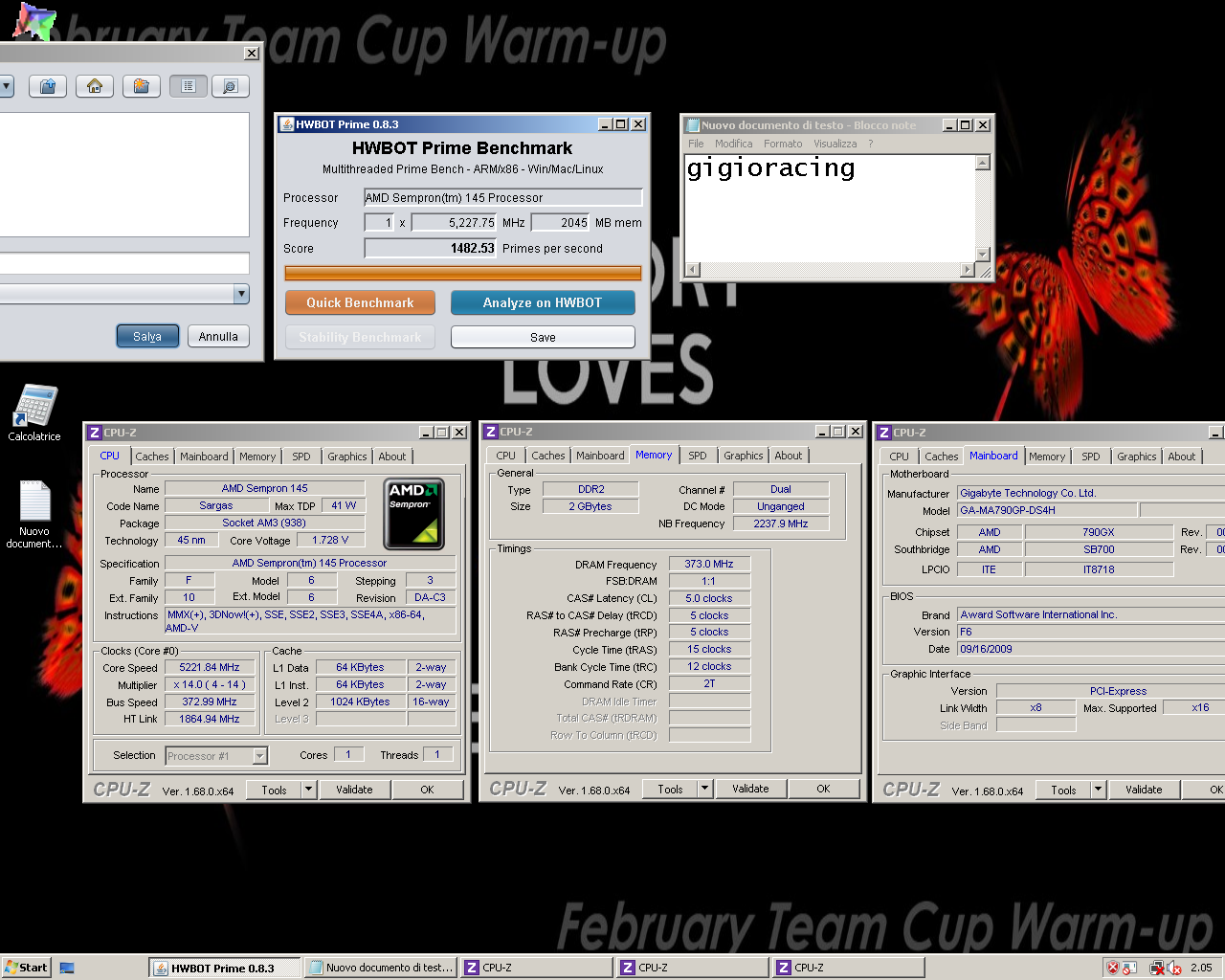Open Notepad Formato menu
The width and height of the screenshot is (1225, 980).
[x=783, y=144]
